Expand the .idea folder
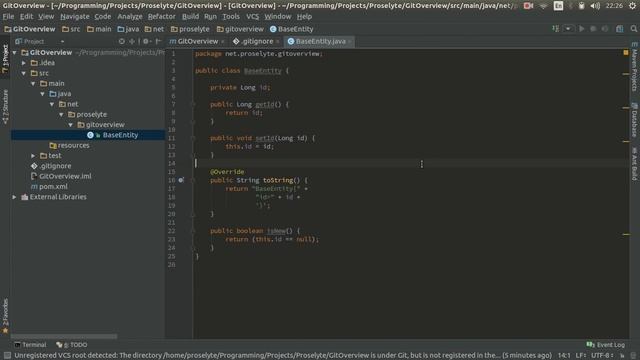 click(24, 63)
